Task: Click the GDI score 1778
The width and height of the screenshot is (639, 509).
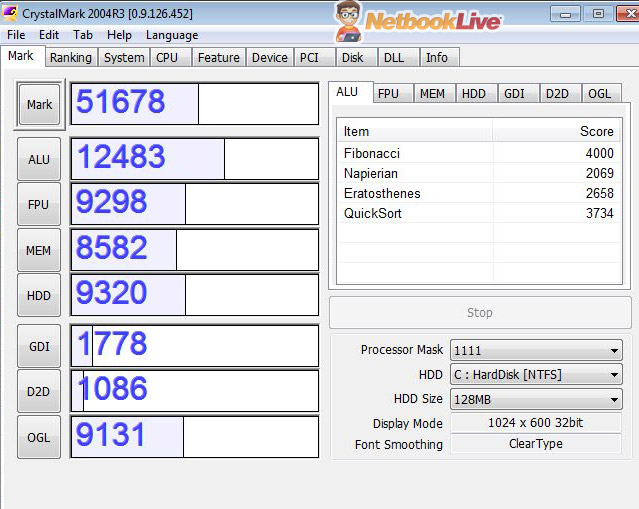Action: [112, 343]
